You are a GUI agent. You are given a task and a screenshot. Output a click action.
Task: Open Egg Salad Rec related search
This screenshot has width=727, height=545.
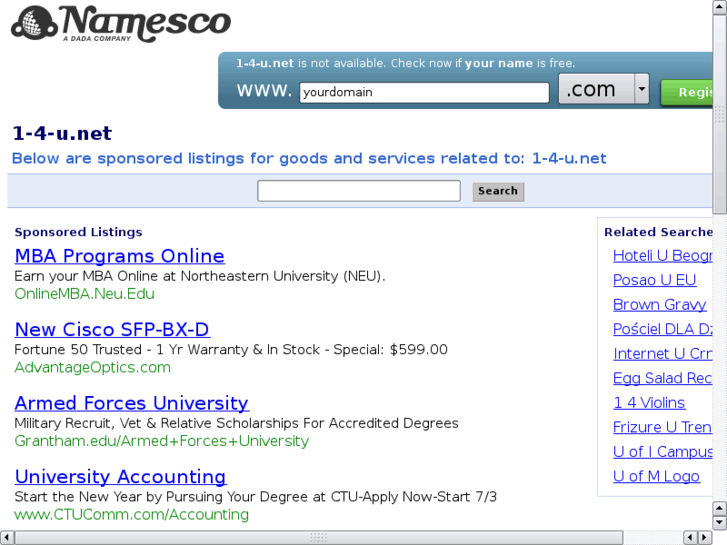click(663, 378)
